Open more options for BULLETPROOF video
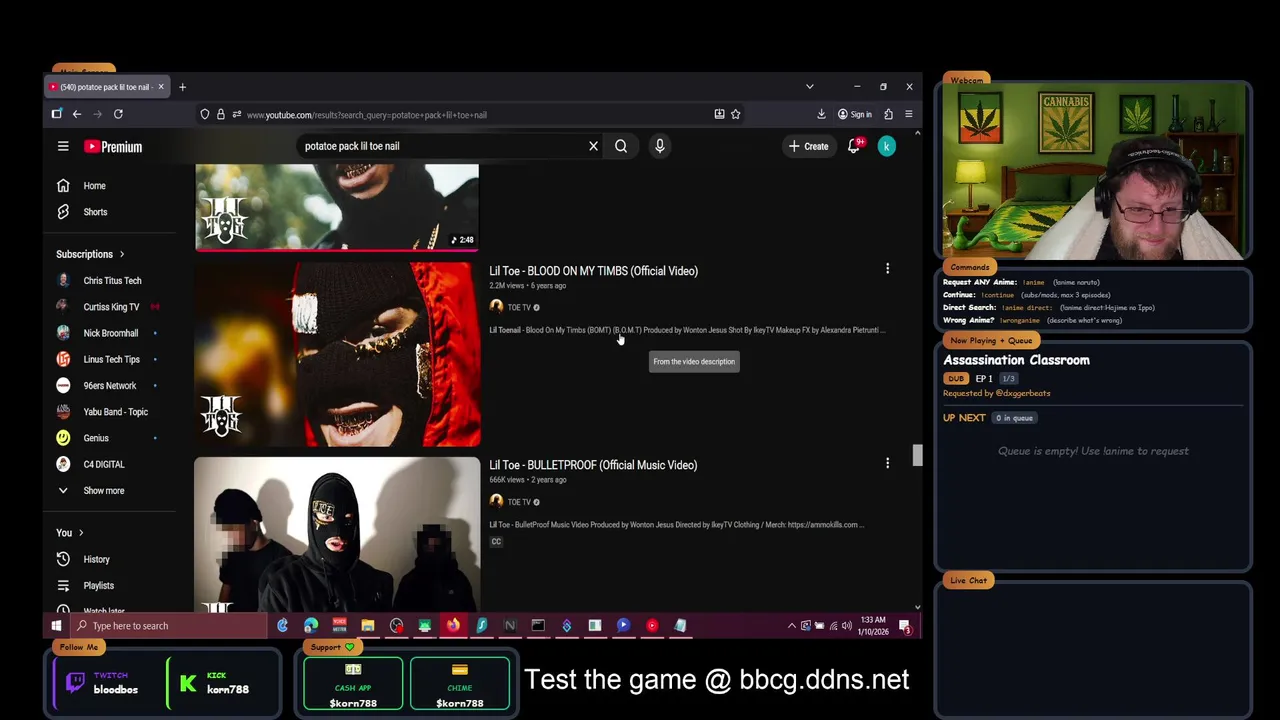Viewport: 1280px width, 720px height. (887, 463)
